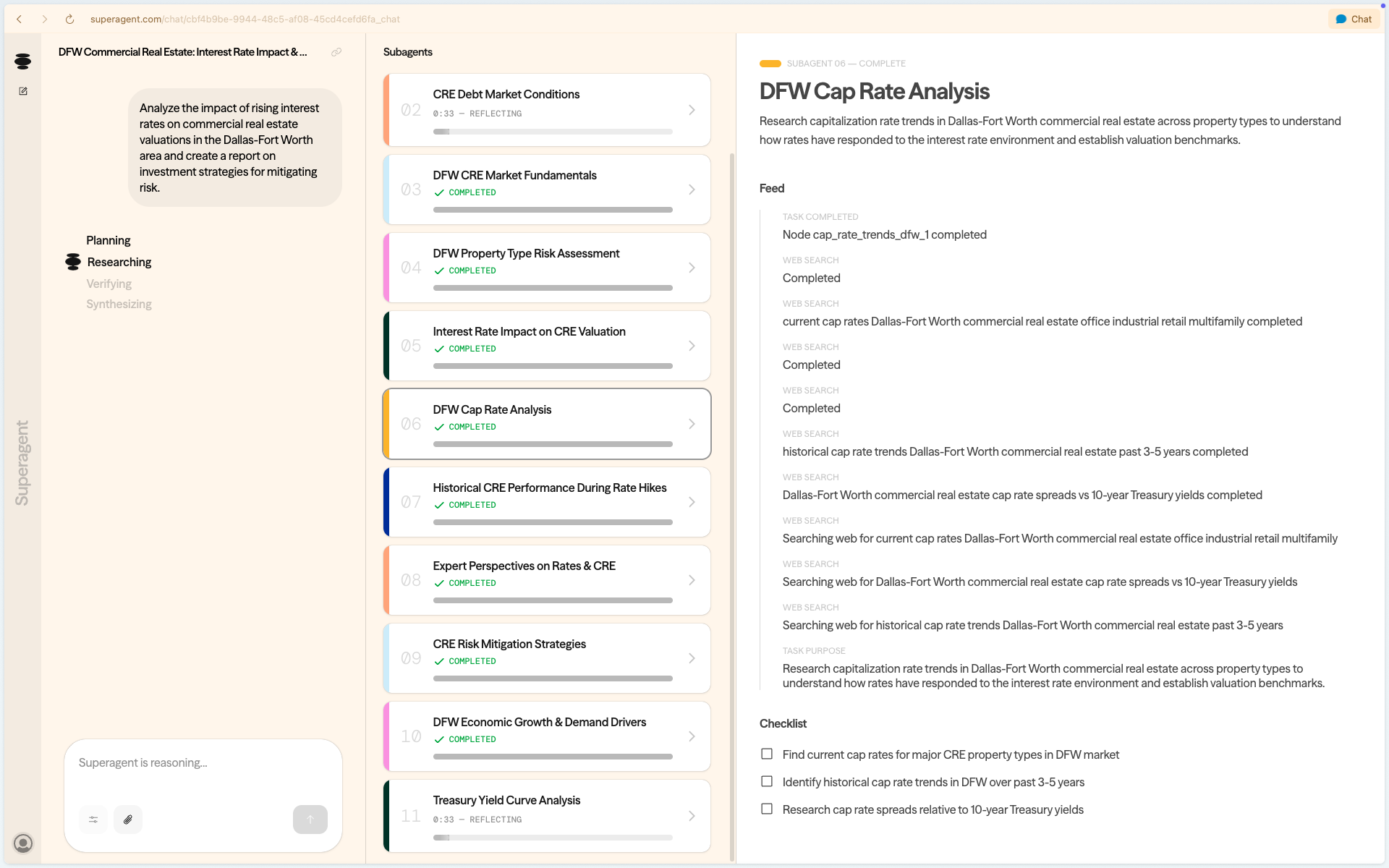Tick 'Identify historical cap rate trends' checkbox

[x=767, y=781]
